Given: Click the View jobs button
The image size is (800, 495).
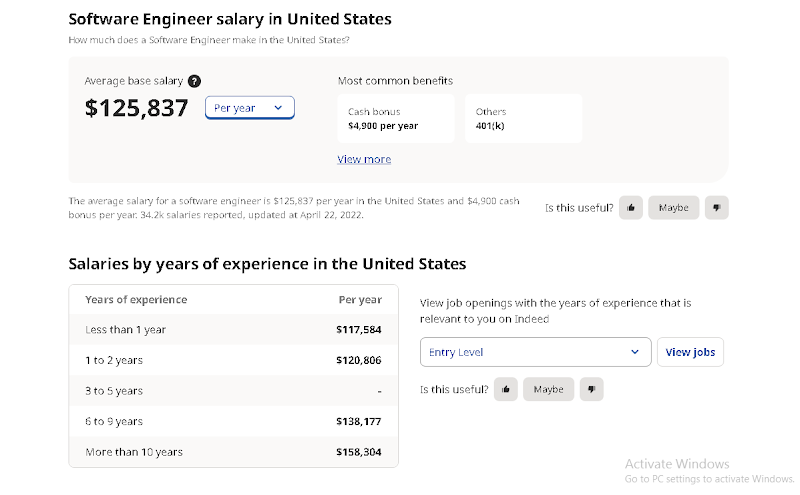Looking at the screenshot, I should coord(690,352).
